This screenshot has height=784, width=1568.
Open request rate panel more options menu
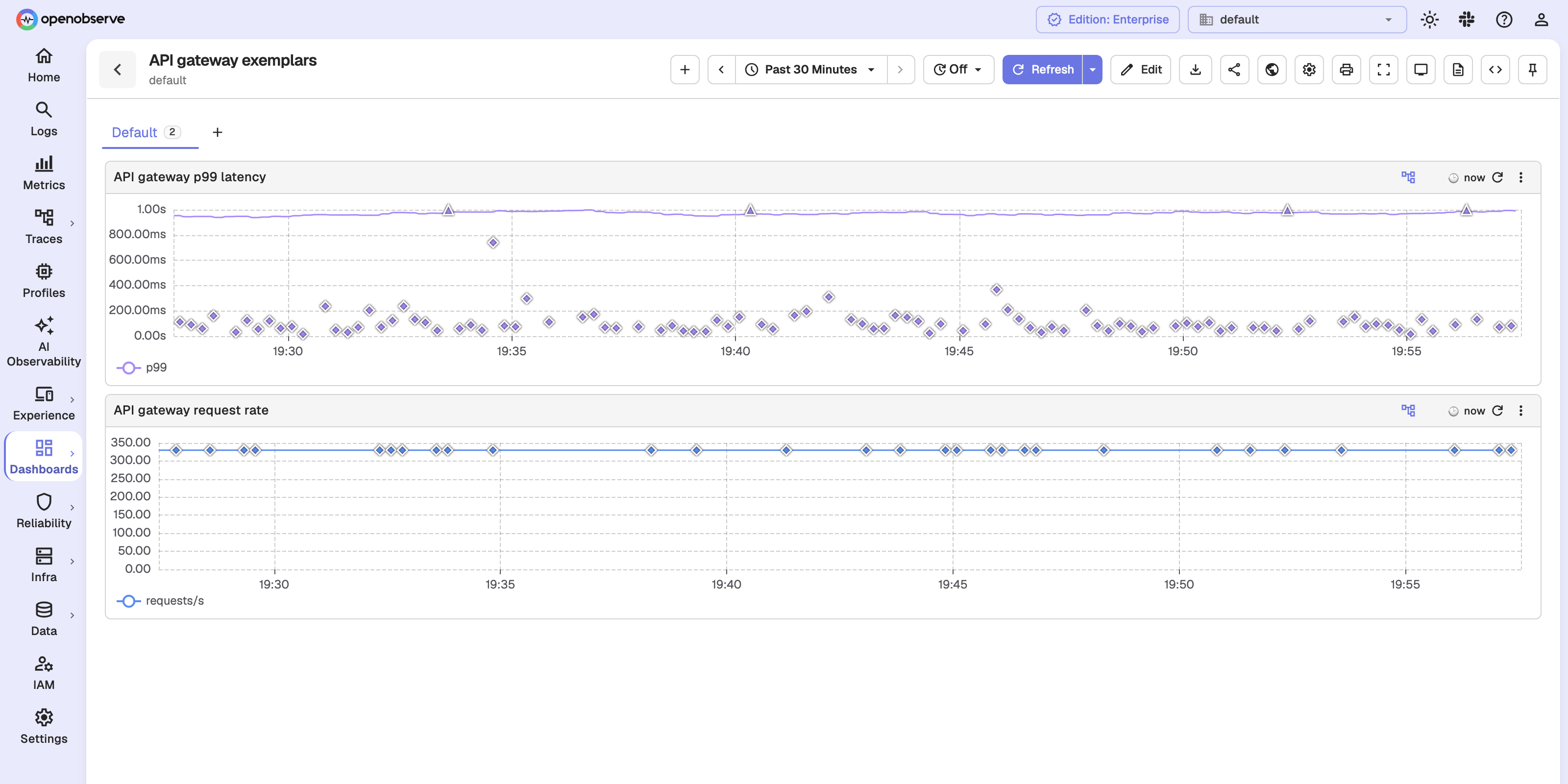pyautogui.click(x=1520, y=410)
